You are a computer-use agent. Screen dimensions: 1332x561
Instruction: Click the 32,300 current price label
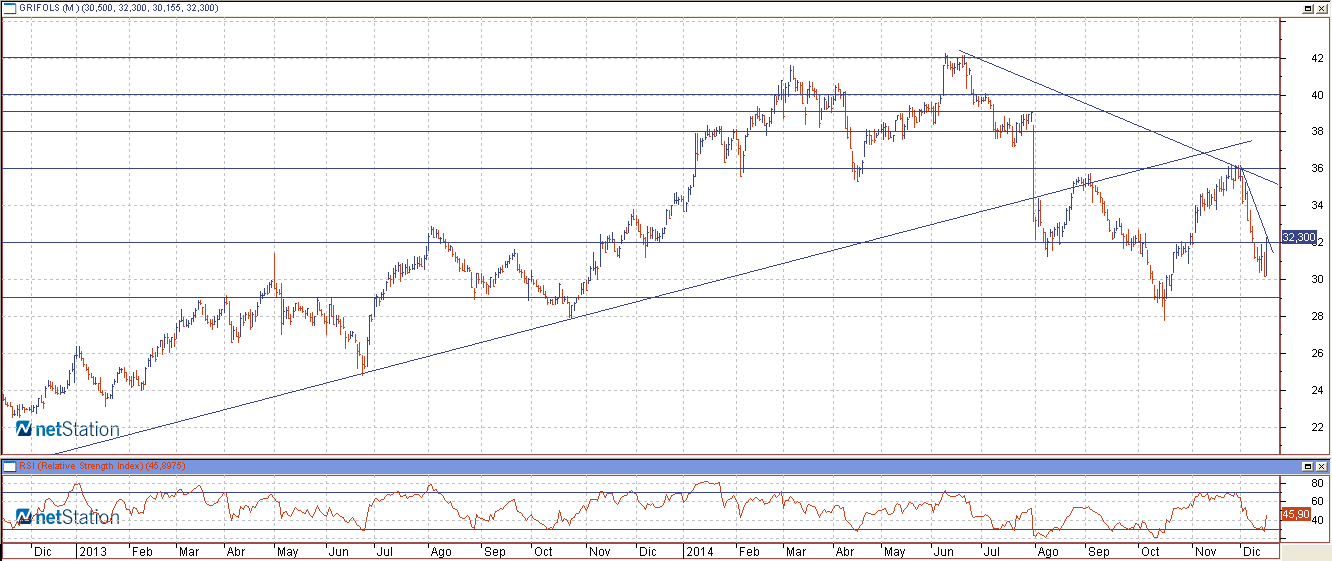pyautogui.click(x=1298, y=237)
